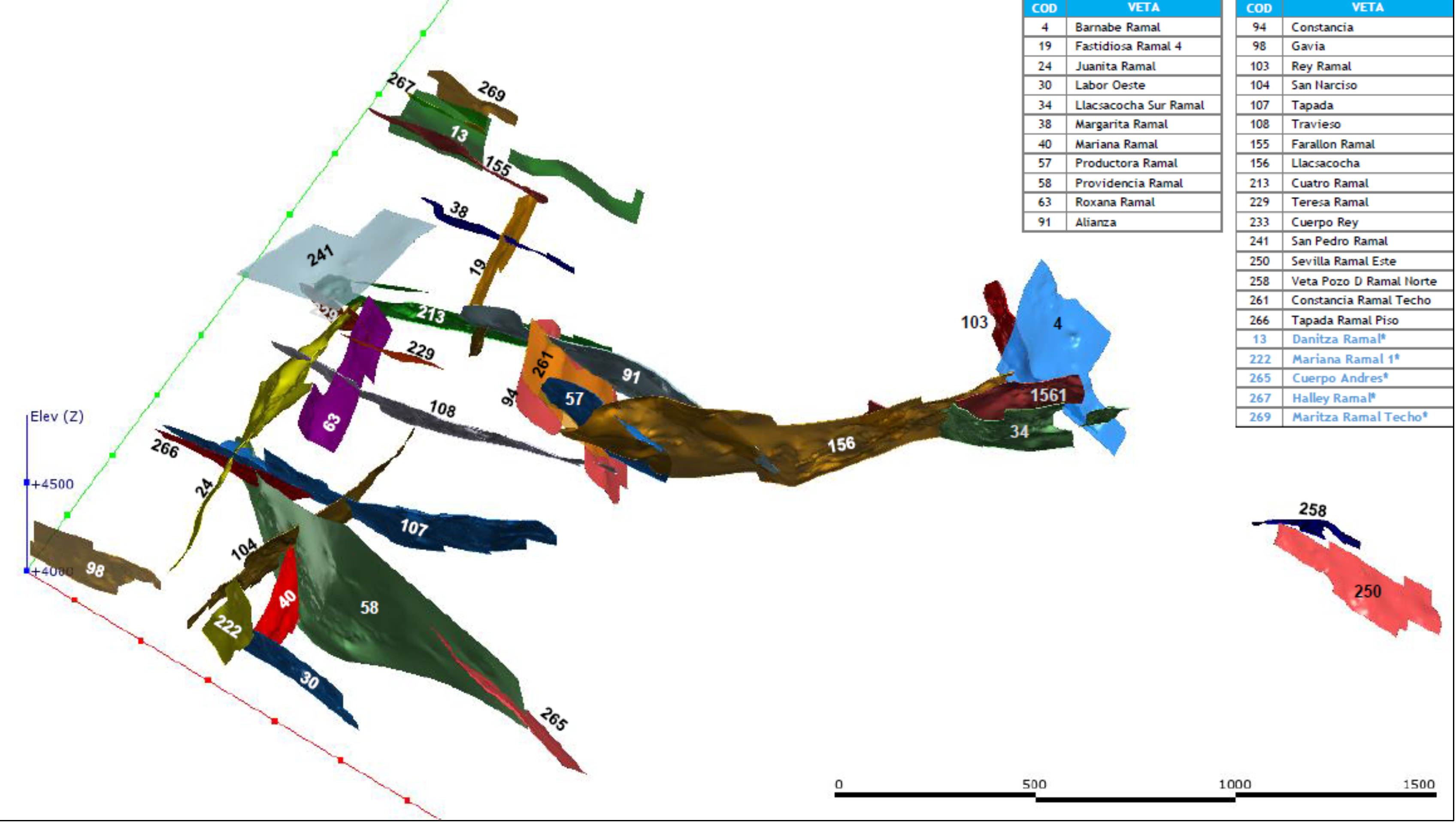Select the 'Labor Oeste' table entry
The width and height of the screenshot is (1456, 823).
[1144, 85]
